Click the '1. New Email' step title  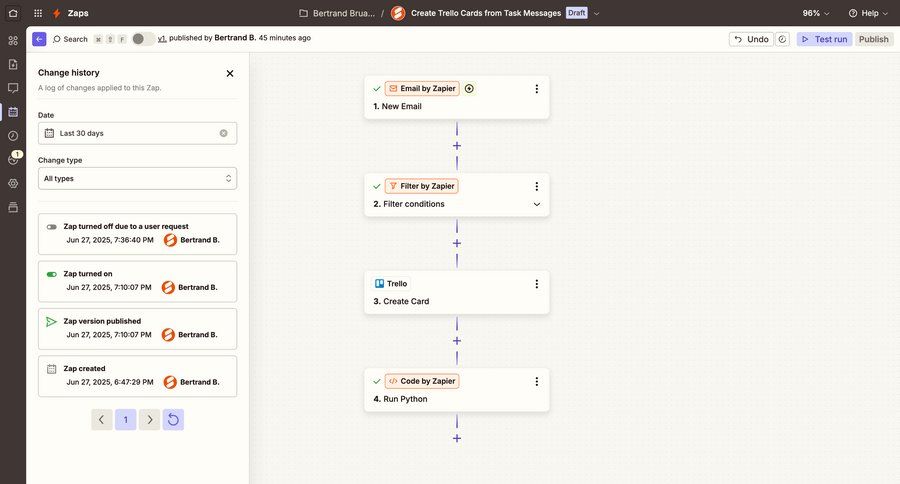[397, 106]
